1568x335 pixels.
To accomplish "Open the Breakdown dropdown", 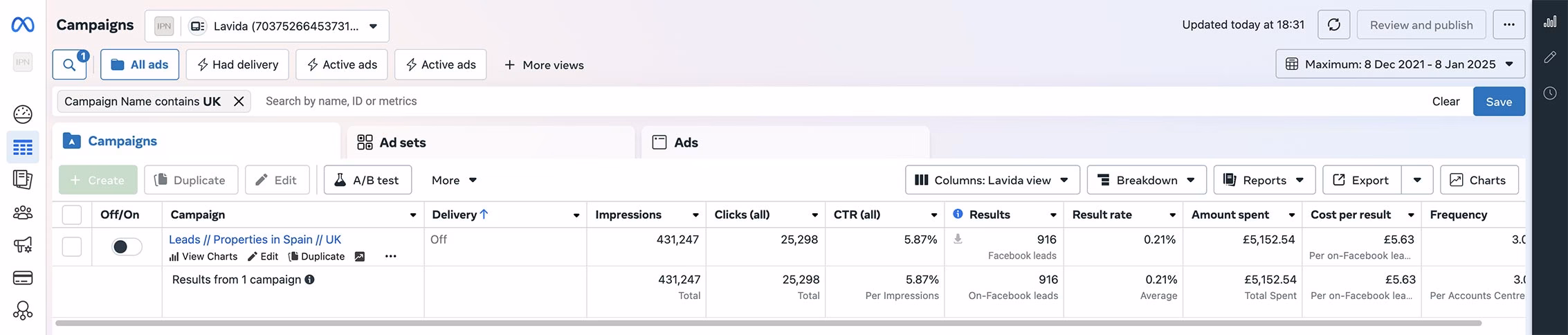I will [1146, 180].
